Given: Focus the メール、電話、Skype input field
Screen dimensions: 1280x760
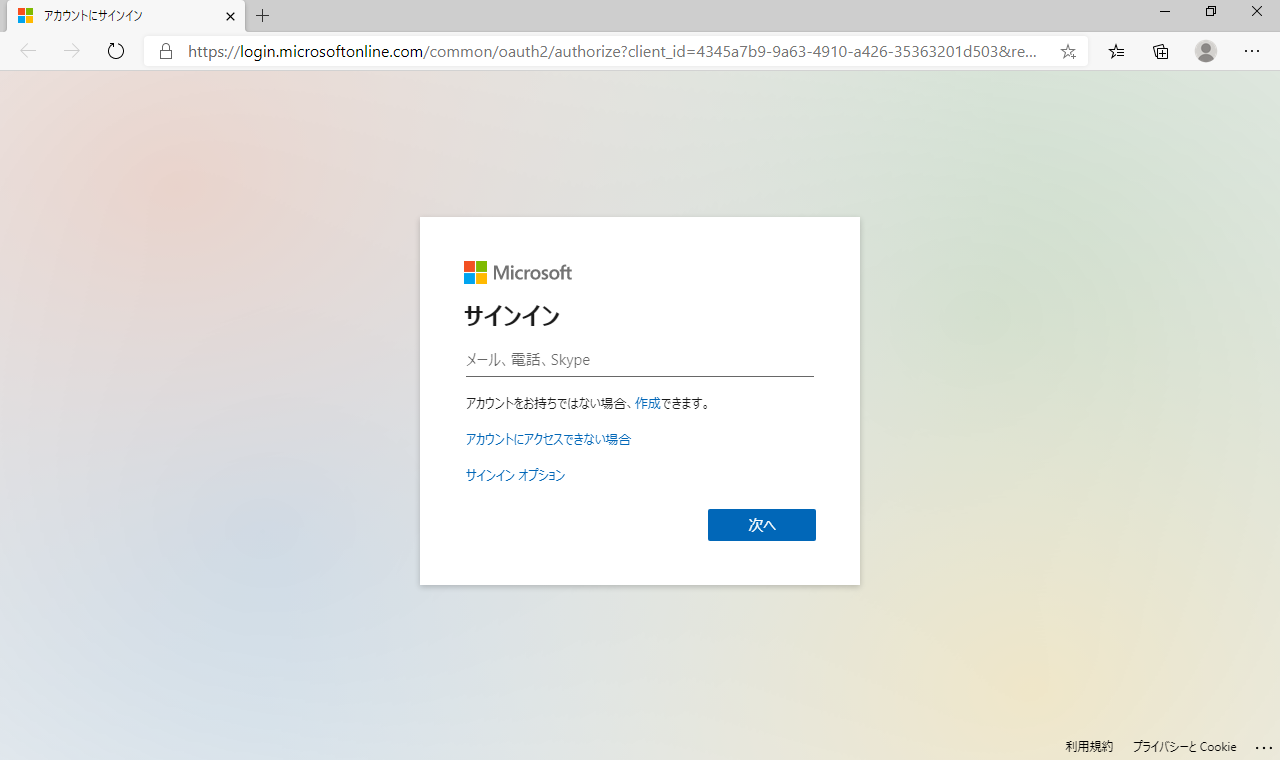Looking at the screenshot, I should (640, 360).
